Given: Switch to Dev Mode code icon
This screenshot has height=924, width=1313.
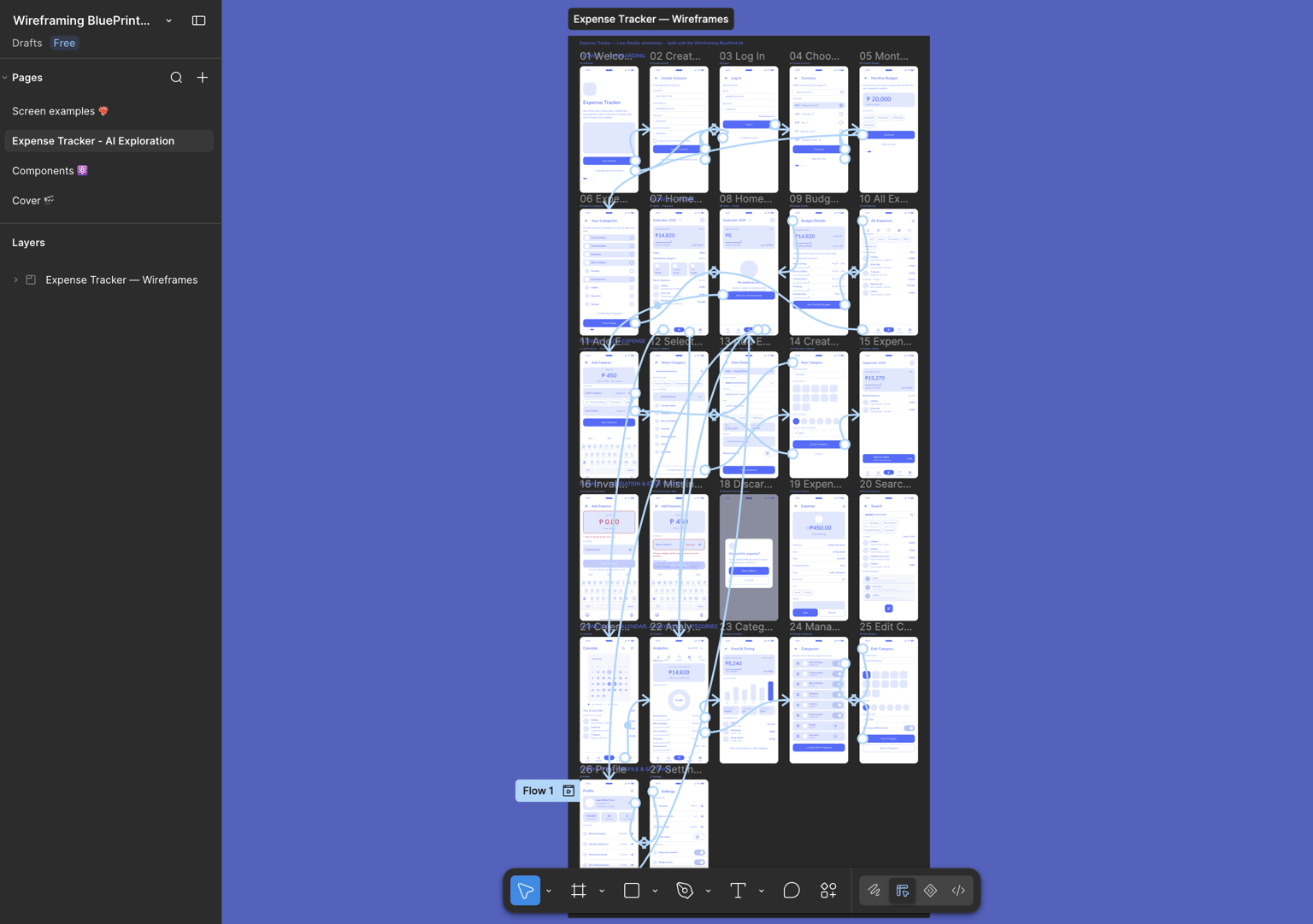Looking at the screenshot, I should coord(959,891).
